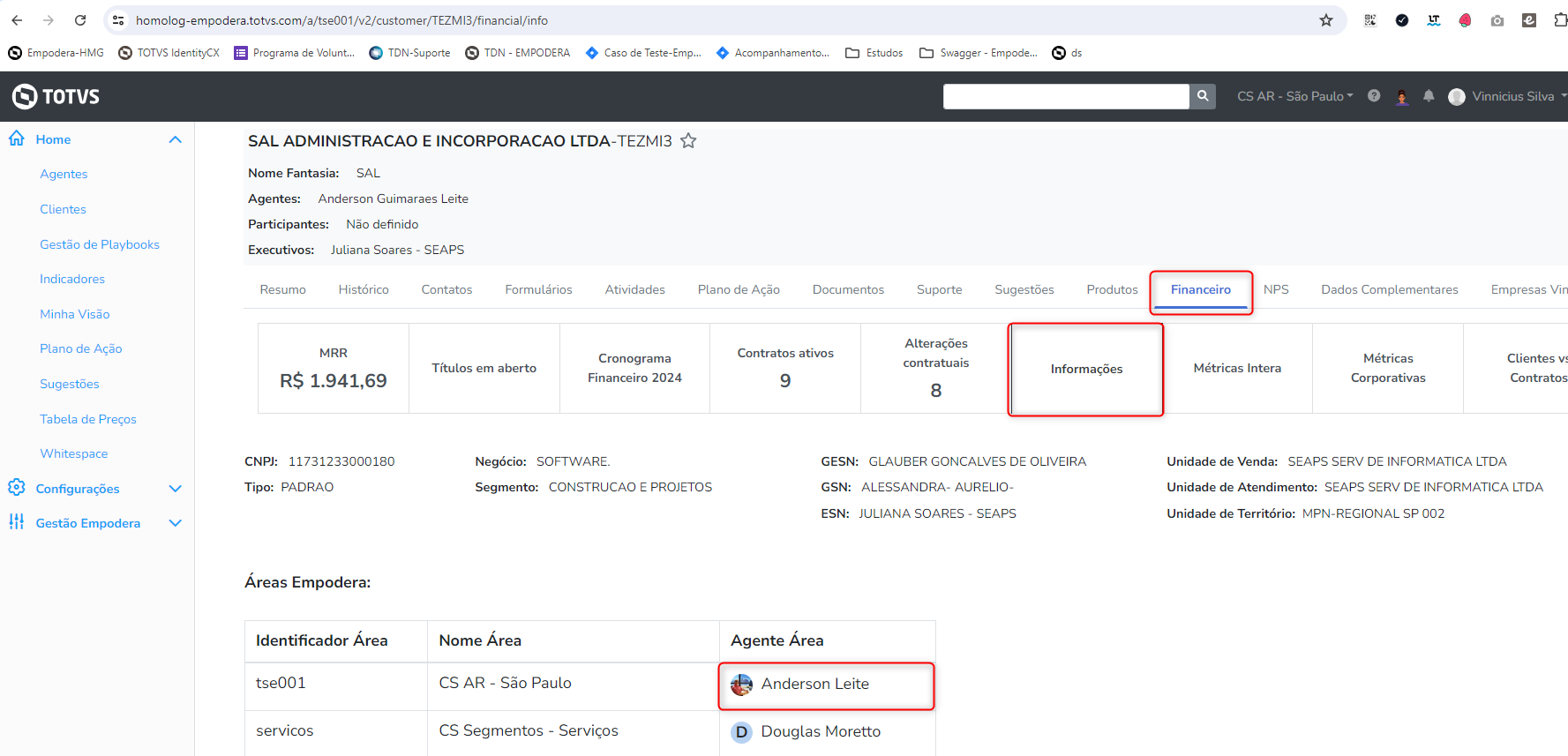This screenshot has width=1568, height=756.
Task: Click the Gestão Empodera sliders icon
Action: [x=17, y=522]
